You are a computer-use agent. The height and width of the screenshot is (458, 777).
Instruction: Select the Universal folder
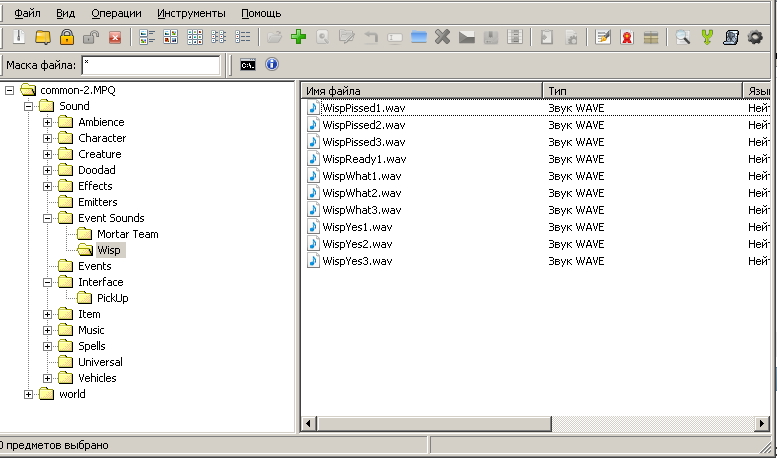100,362
